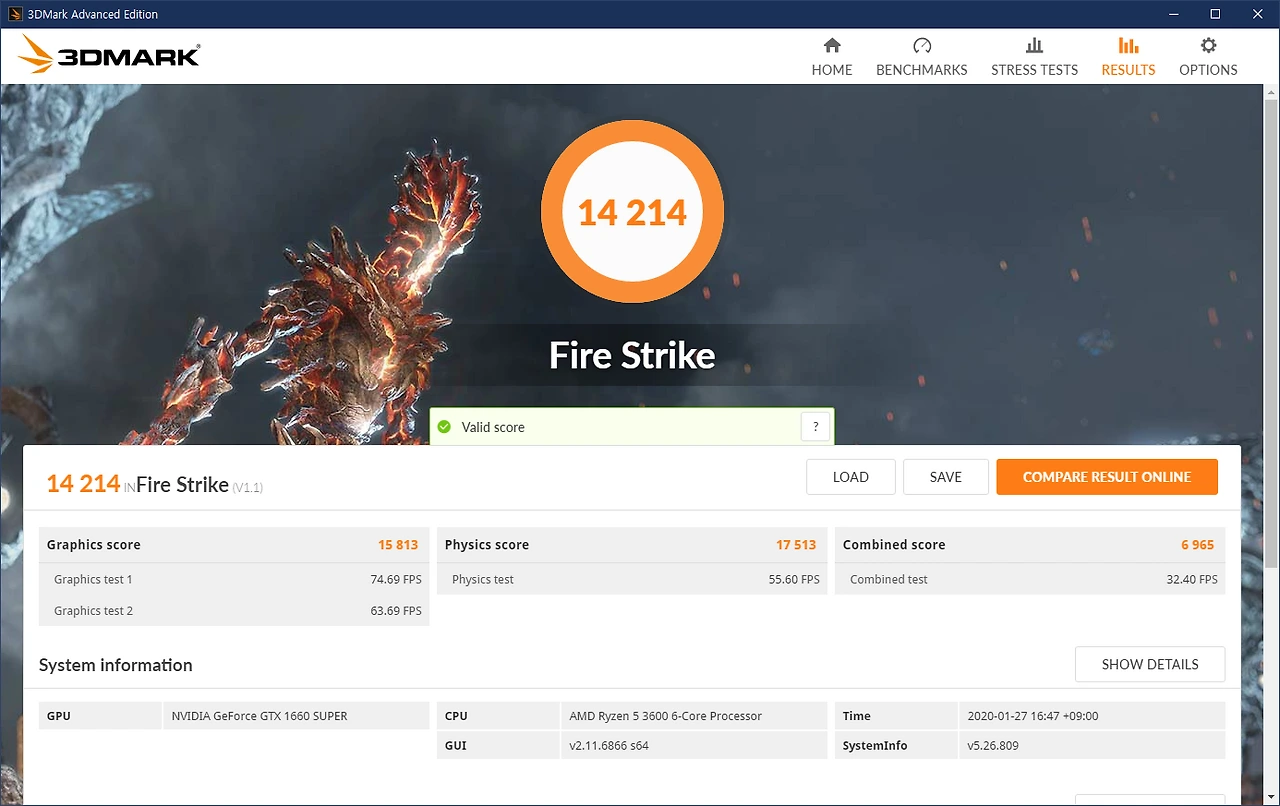The image size is (1280, 806).
Task: Click Graphics test 1 74.69 FPS value
Action: coord(396,579)
